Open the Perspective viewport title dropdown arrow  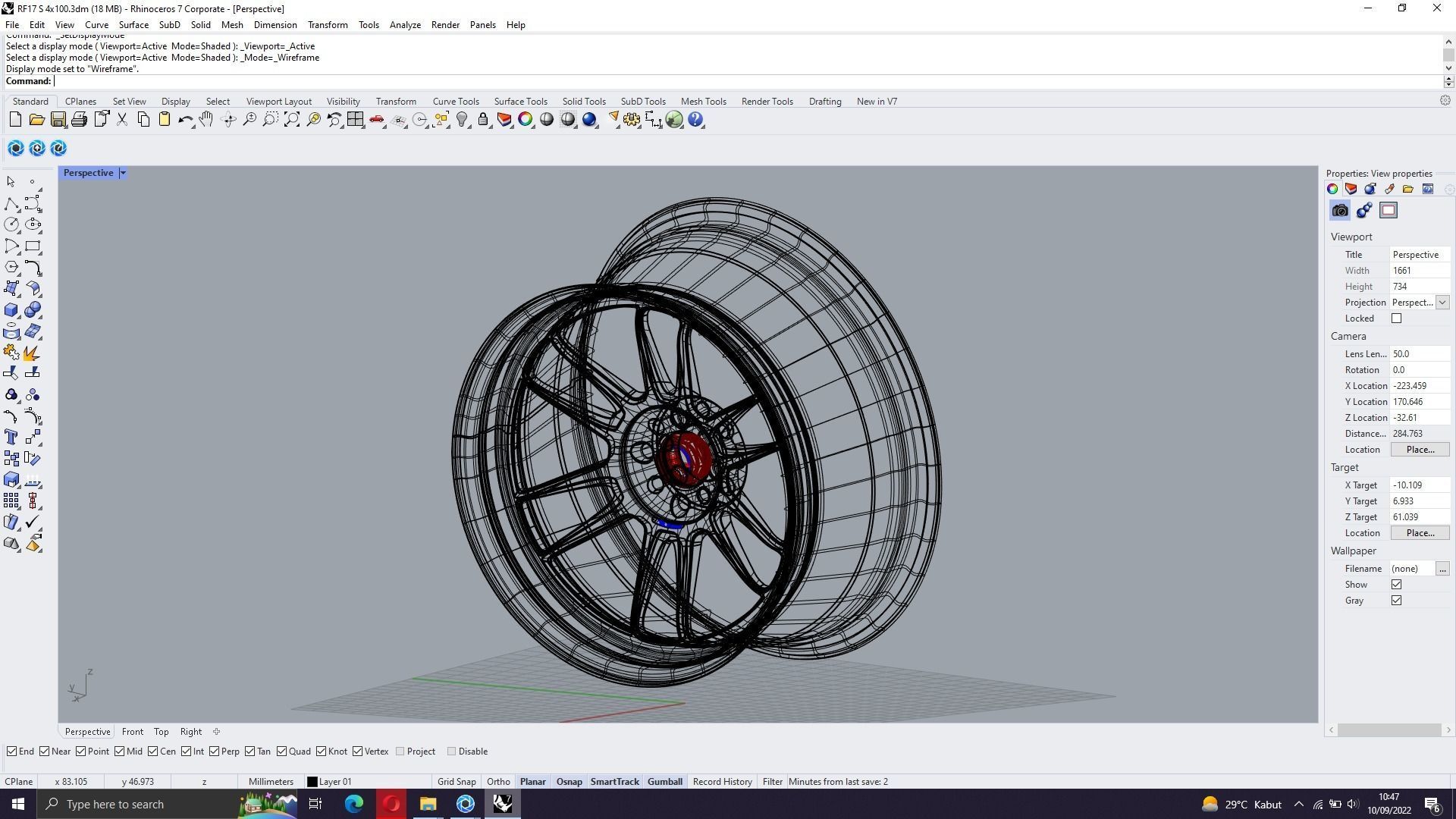click(123, 173)
